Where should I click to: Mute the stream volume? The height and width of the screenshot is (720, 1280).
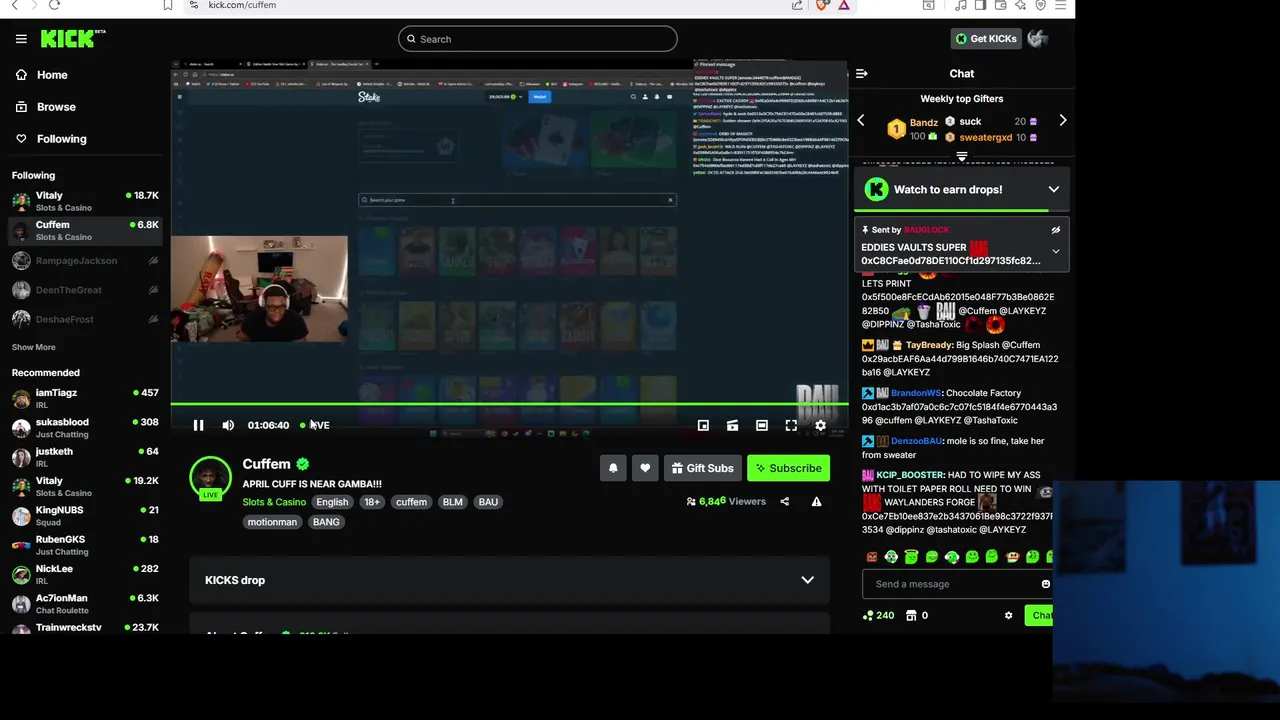(x=228, y=425)
